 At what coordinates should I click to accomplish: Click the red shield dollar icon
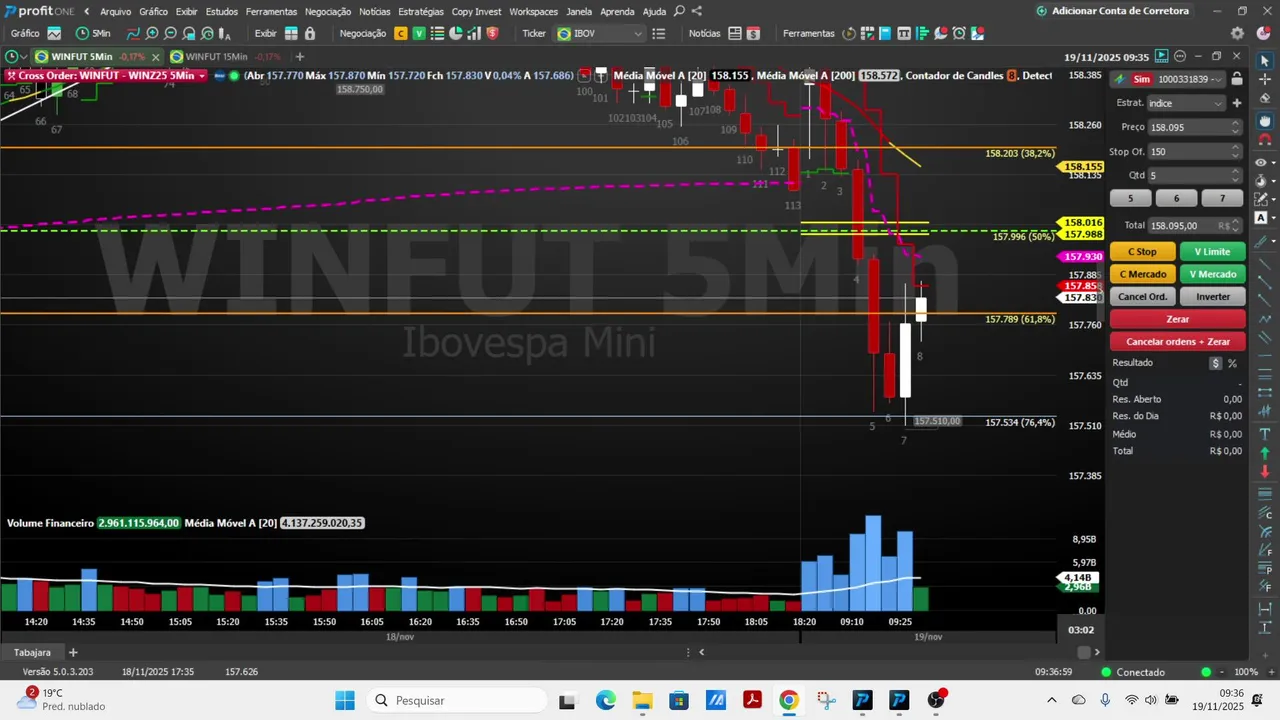(492, 33)
